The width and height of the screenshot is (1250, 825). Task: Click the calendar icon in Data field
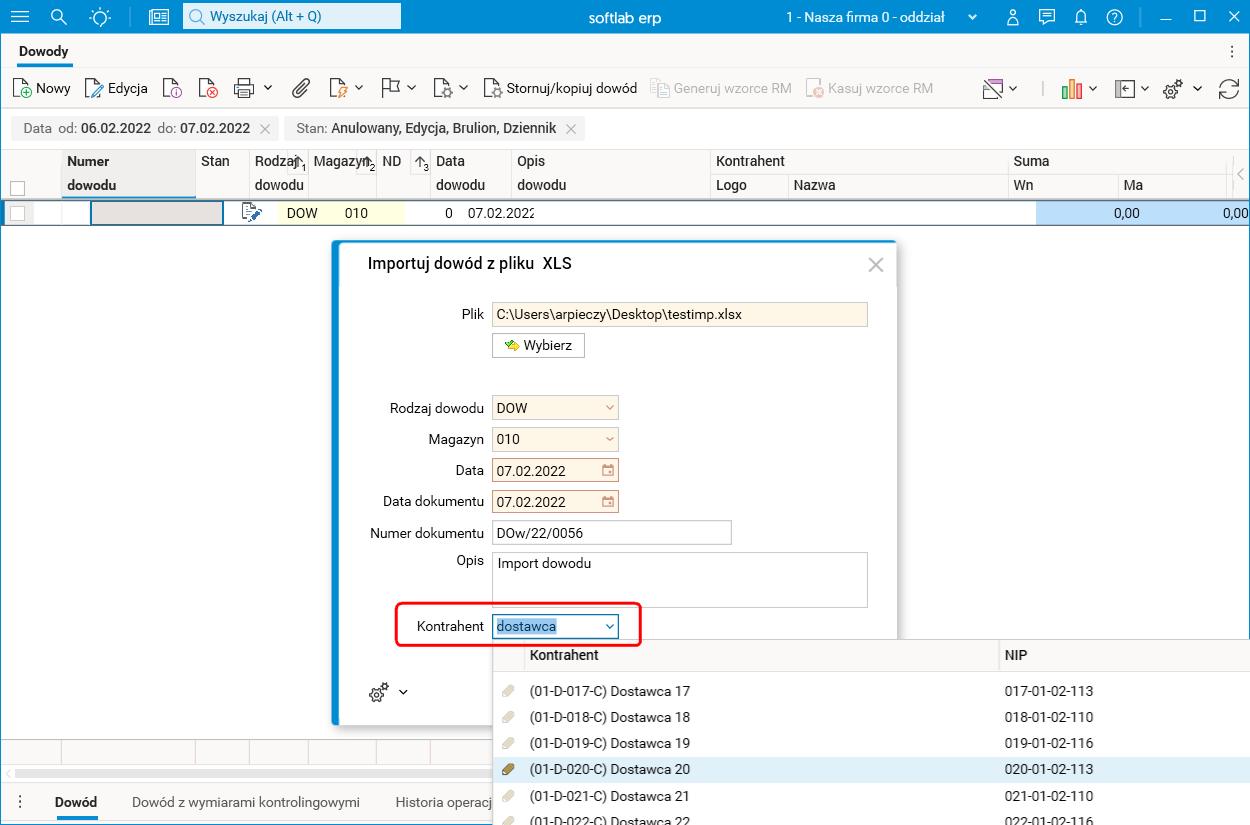(x=608, y=470)
